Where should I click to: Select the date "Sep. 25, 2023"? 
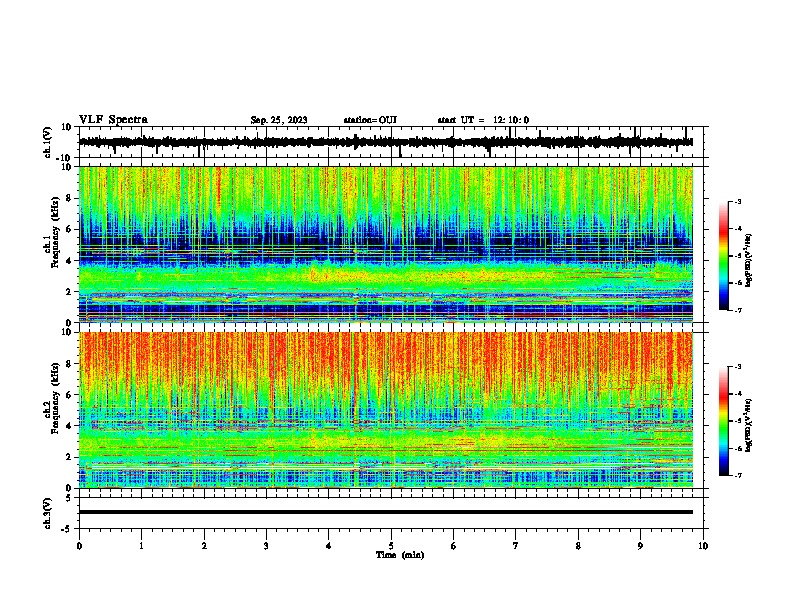click(x=279, y=120)
